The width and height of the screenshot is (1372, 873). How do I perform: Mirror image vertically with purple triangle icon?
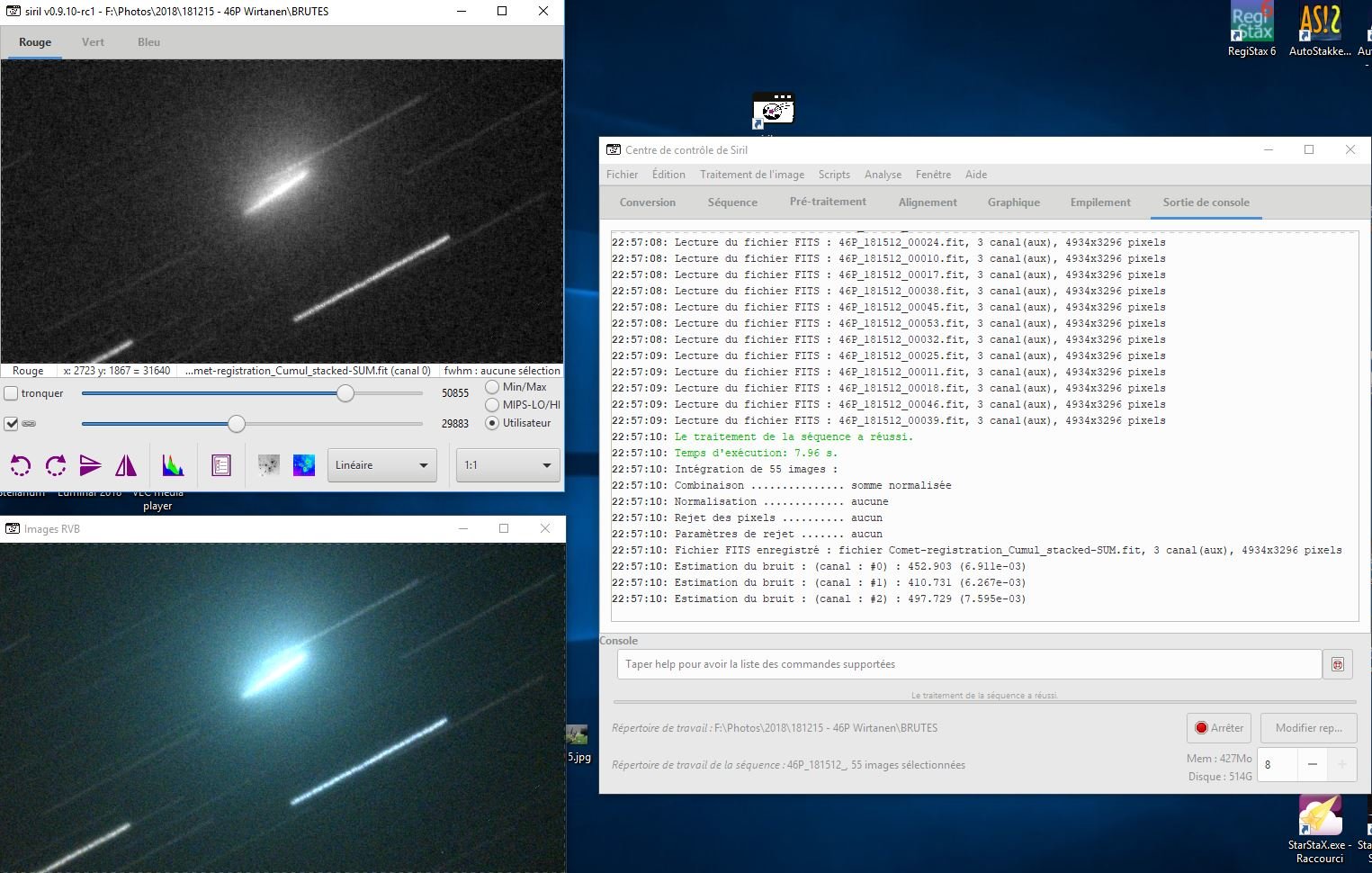pyautogui.click(x=90, y=465)
